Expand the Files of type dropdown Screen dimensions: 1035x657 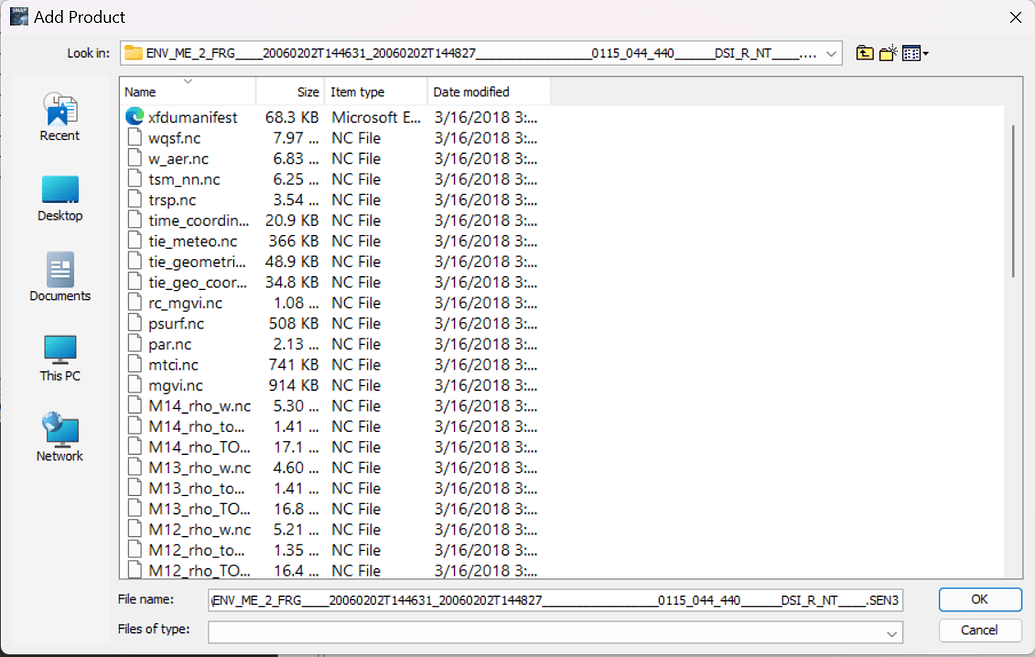coord(890,633)
